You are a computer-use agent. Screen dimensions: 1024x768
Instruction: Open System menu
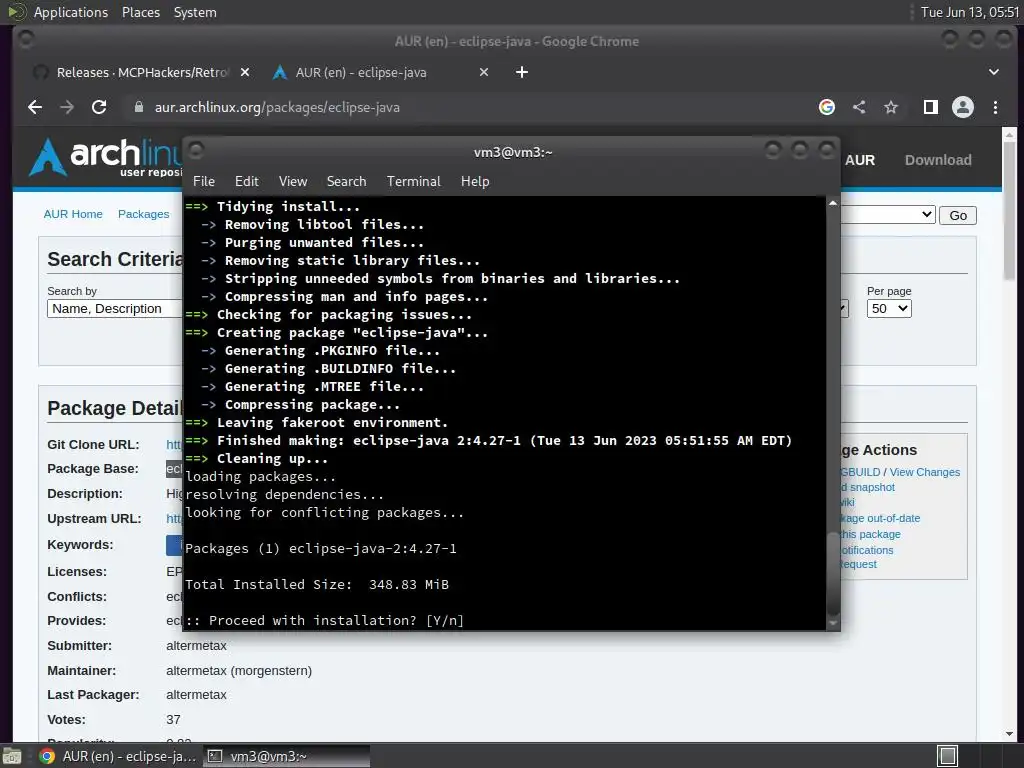(x=195, y=12)
